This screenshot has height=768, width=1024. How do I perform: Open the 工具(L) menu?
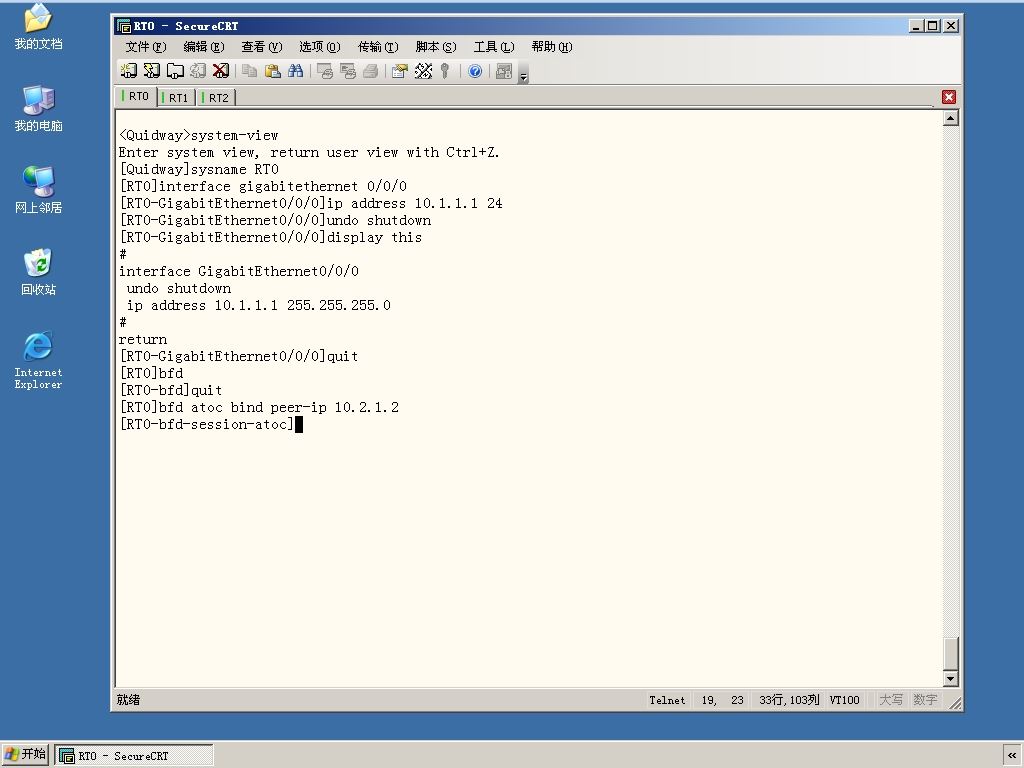(x=494, y=46)
